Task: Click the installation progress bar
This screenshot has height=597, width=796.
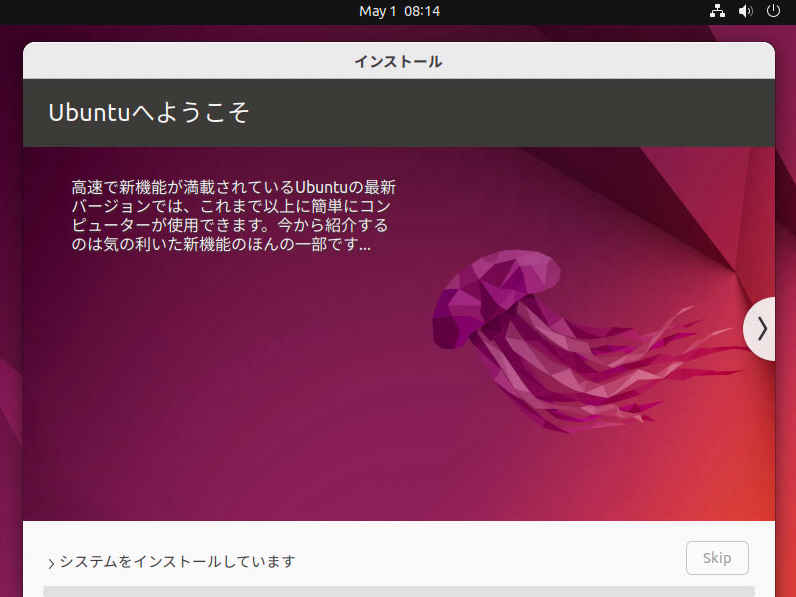Action: tap(399, 591)
